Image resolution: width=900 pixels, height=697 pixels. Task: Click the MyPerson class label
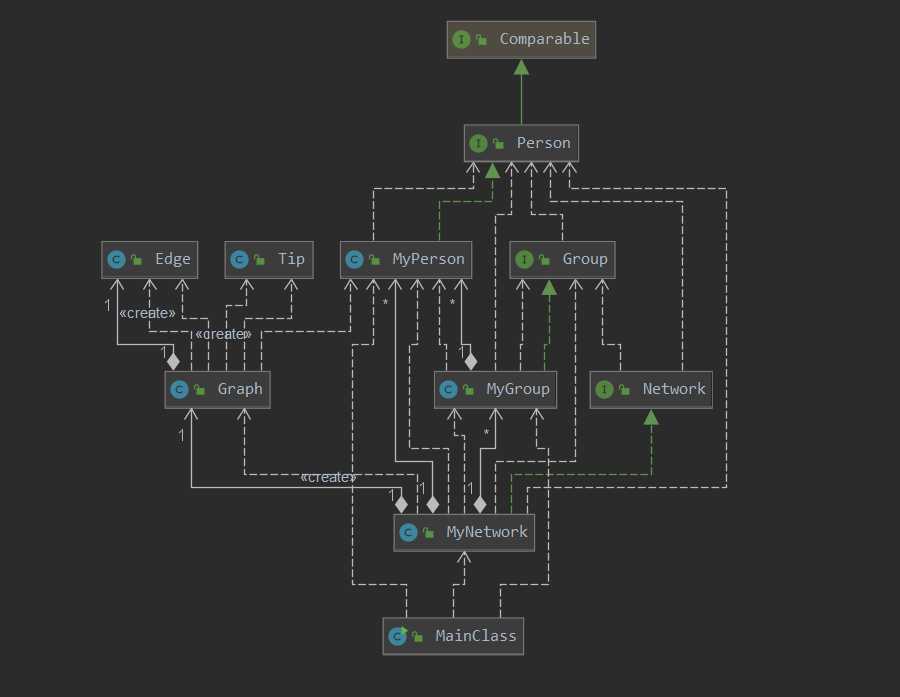click(428, 259)
